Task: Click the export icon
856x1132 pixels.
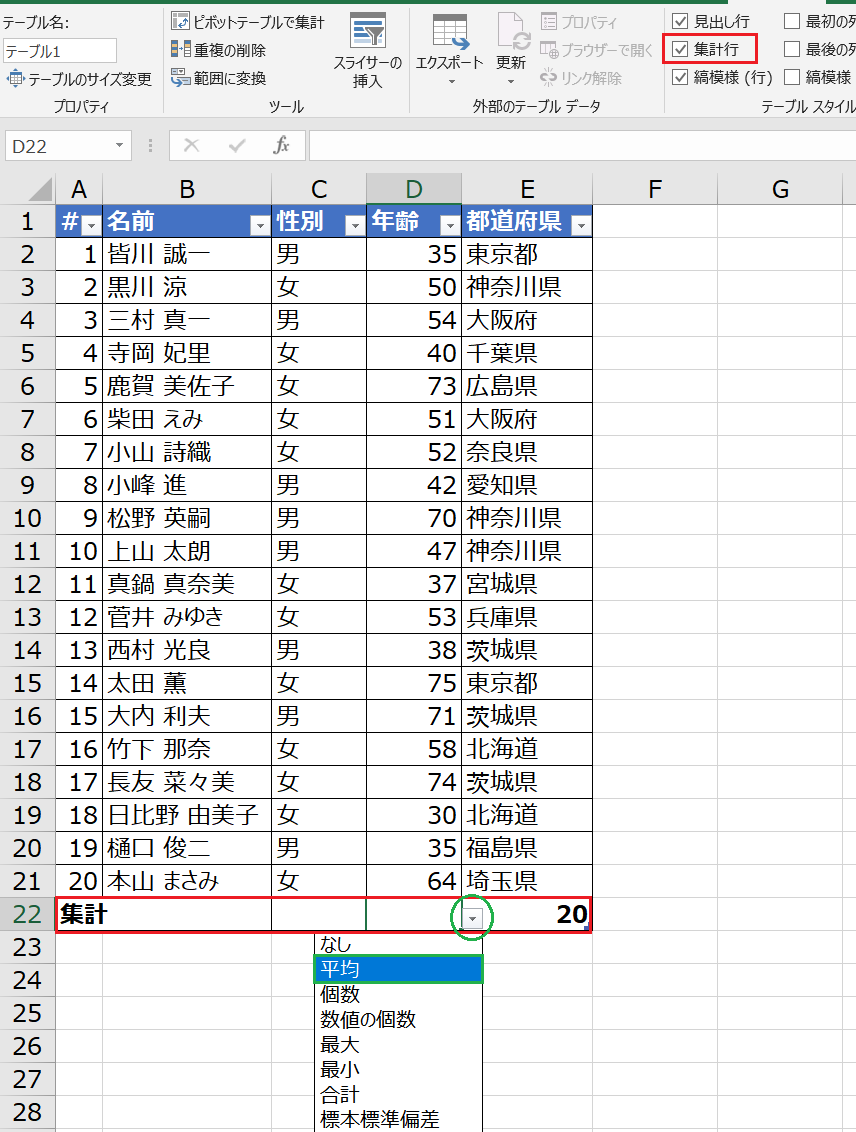Action: coord(450,32)
